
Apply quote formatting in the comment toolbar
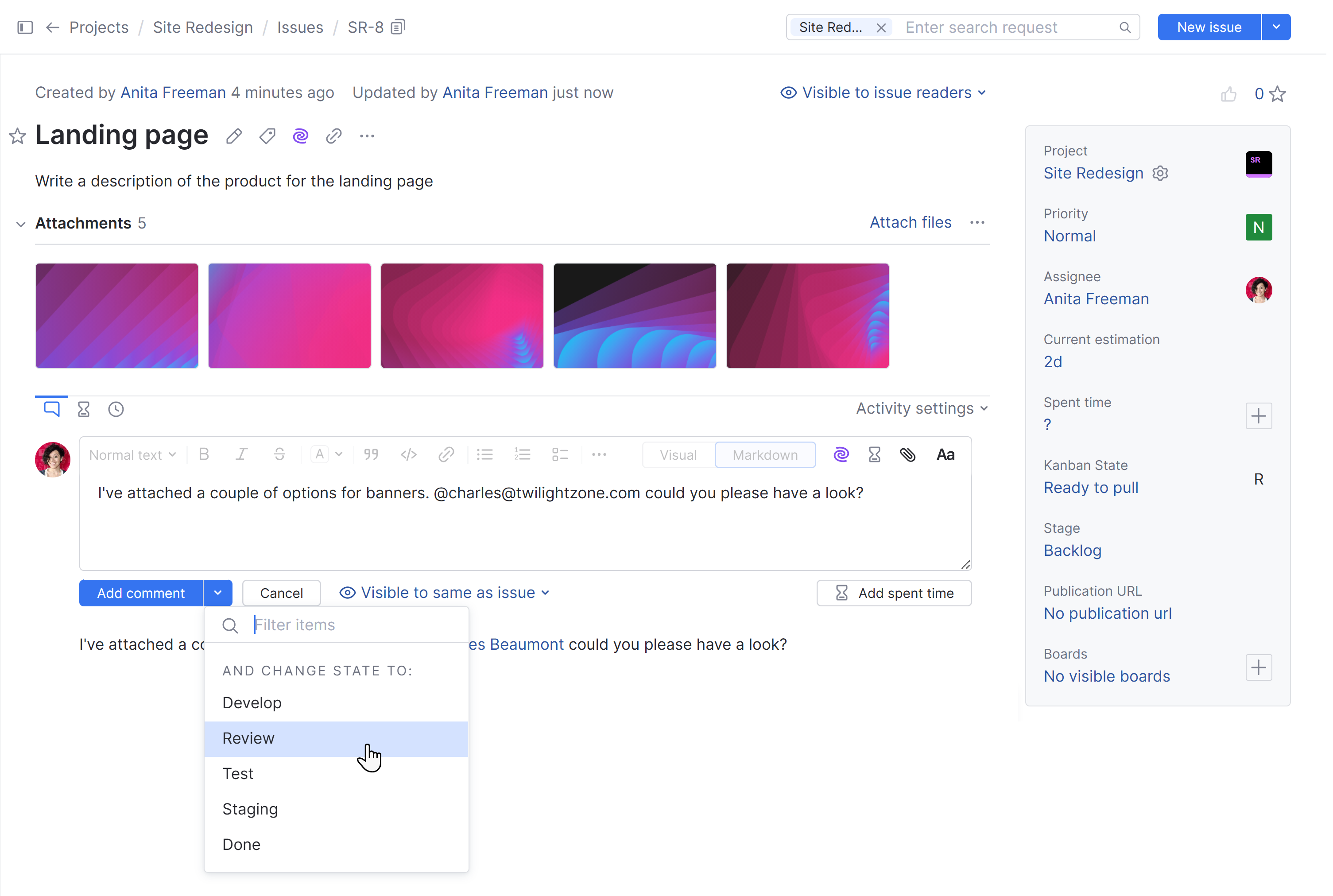coord(371,455)
